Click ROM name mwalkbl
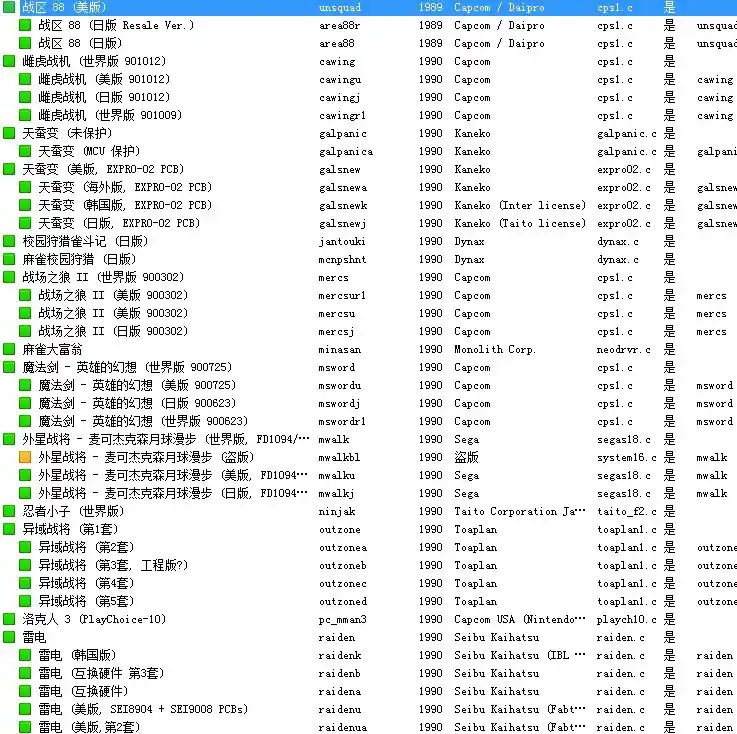 point(339,458)
